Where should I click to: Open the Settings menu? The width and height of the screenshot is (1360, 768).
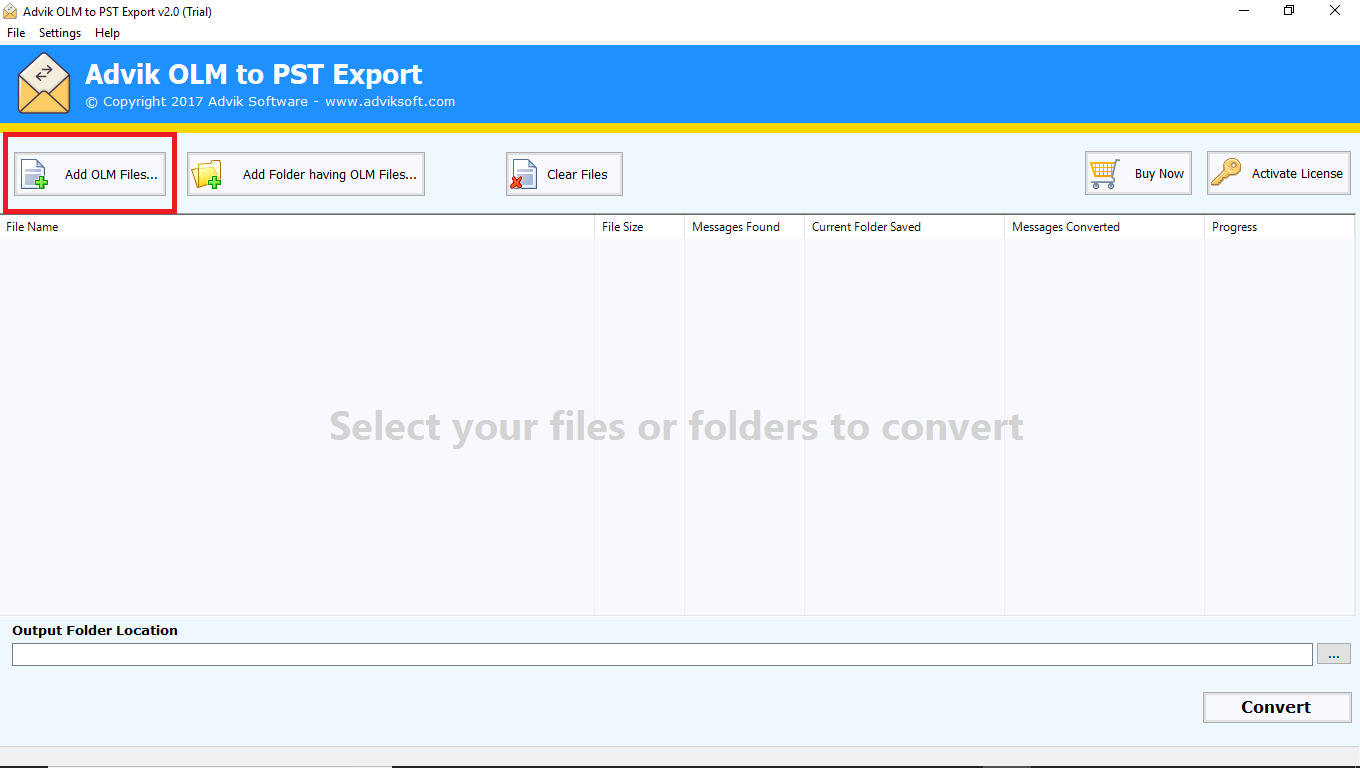click(x=60, y=33)
